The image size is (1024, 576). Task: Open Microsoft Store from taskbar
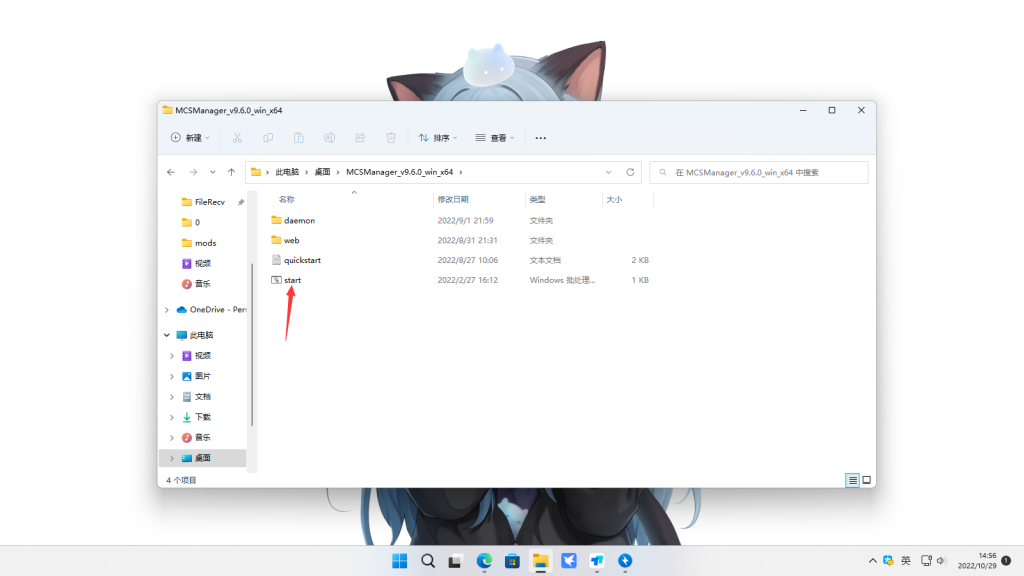(x=512, y=561)
